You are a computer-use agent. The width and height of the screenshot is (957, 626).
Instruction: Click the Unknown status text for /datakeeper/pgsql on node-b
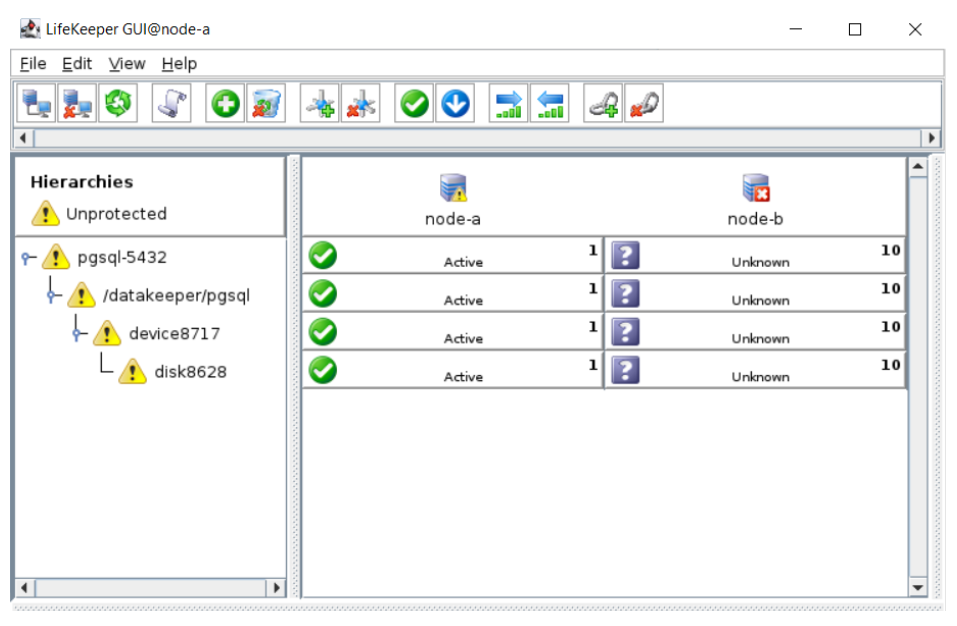coord(760,301)
